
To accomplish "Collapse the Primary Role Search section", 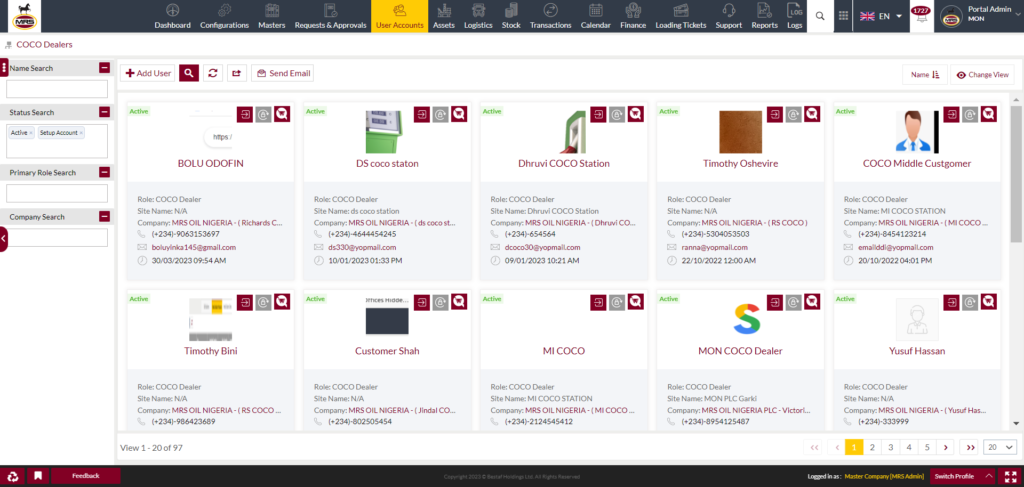I will tap(104, 172).
